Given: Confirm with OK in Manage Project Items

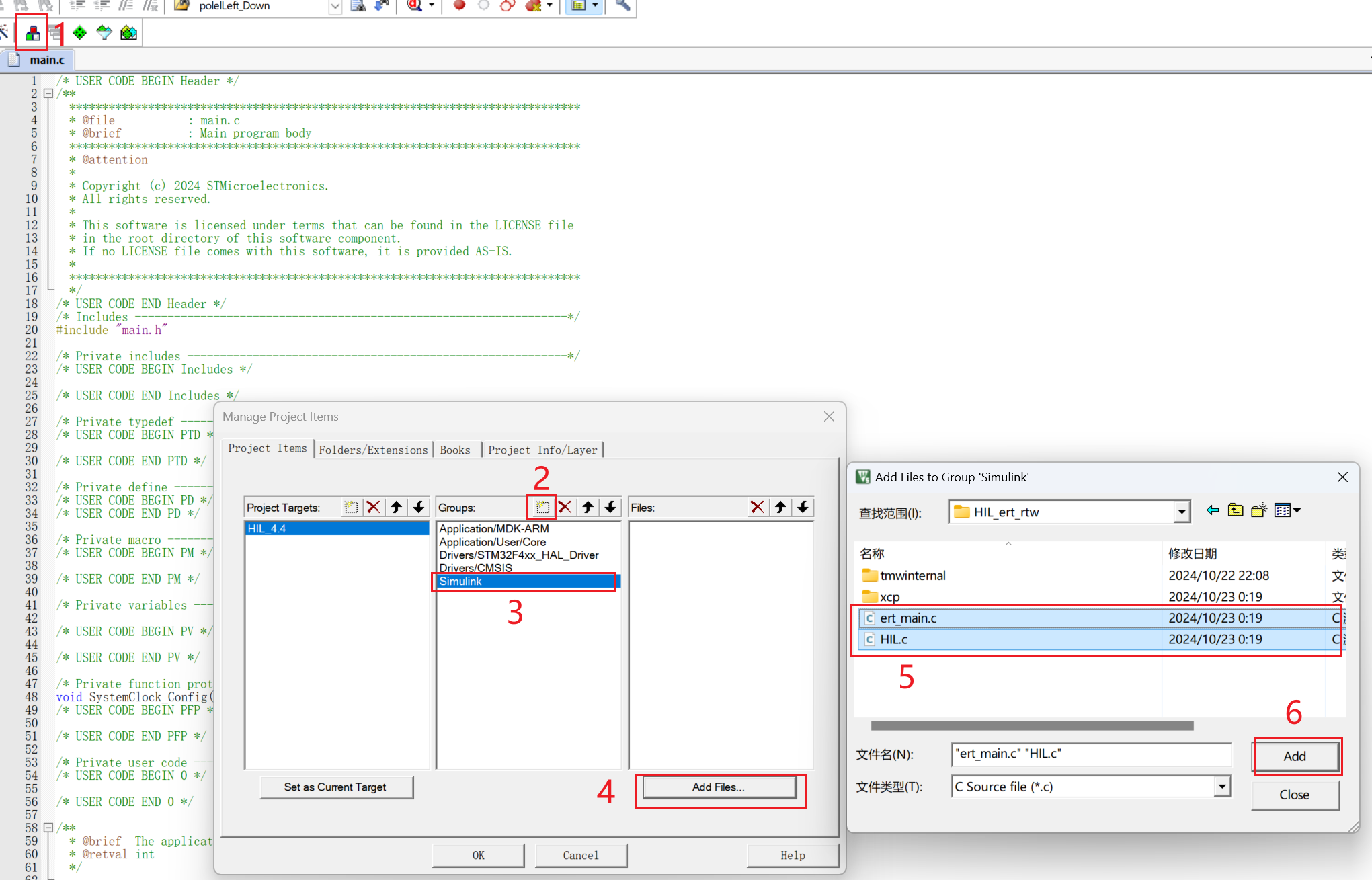Looking at the screenshot, I should tap(478, 855).
